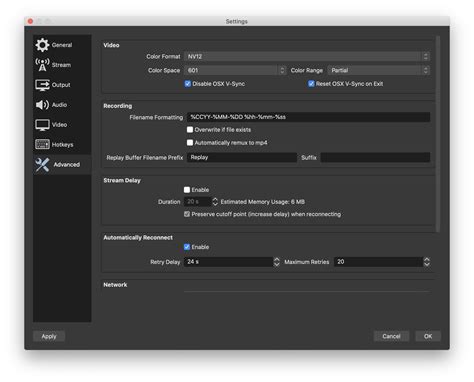The width and height of the screenshot is (474, 382).
Task: Click the Audio speaker icon
Action: pos(42,105)
